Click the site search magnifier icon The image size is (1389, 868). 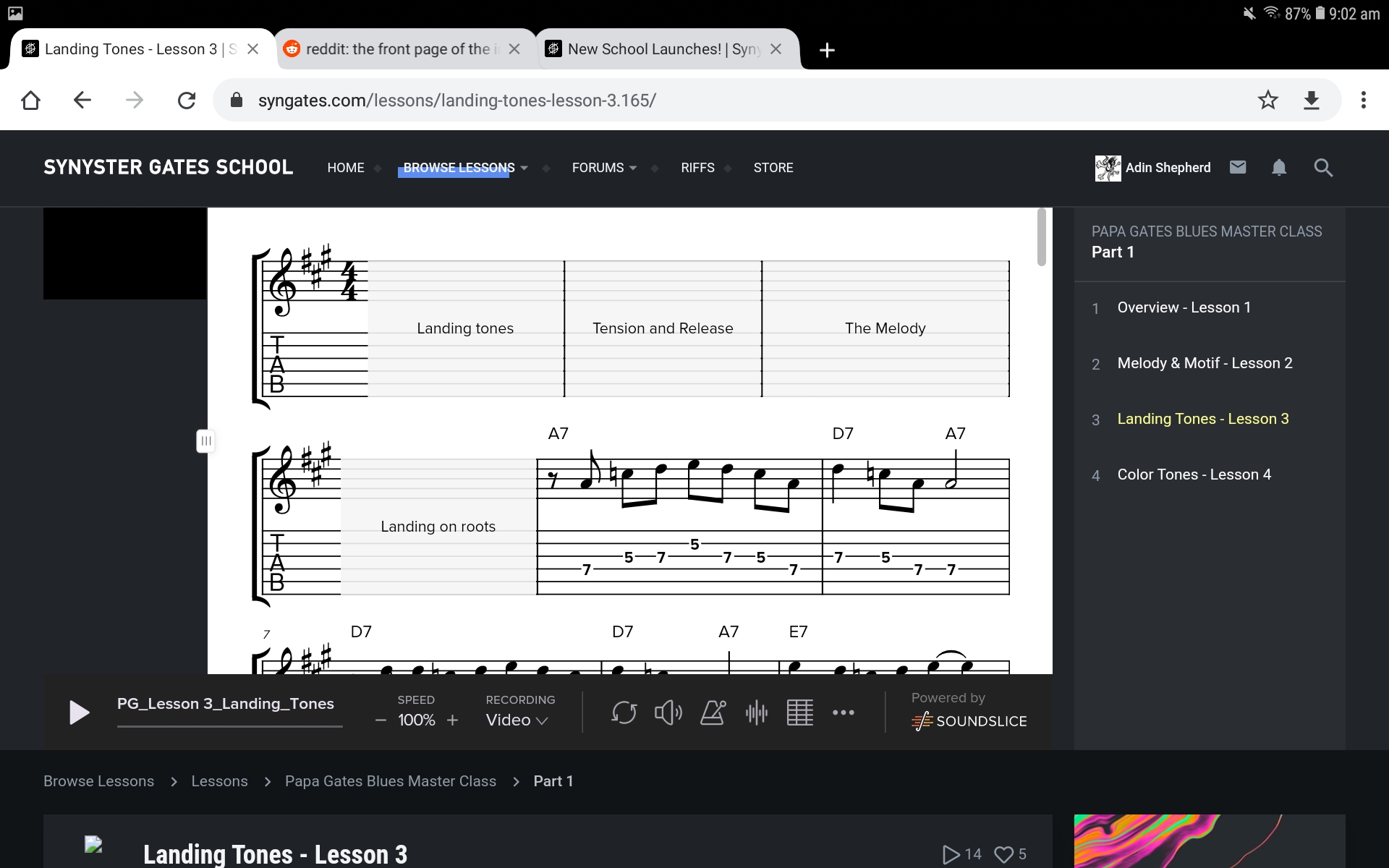click(1323, 168)
